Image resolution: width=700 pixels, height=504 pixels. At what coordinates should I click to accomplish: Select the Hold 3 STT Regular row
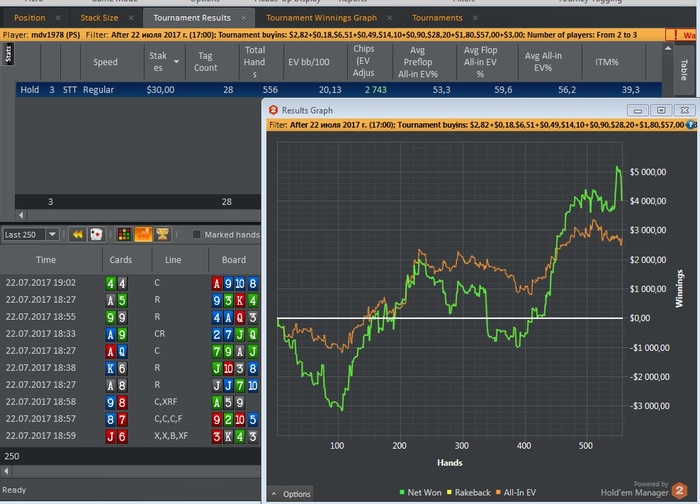pos(338,90)
